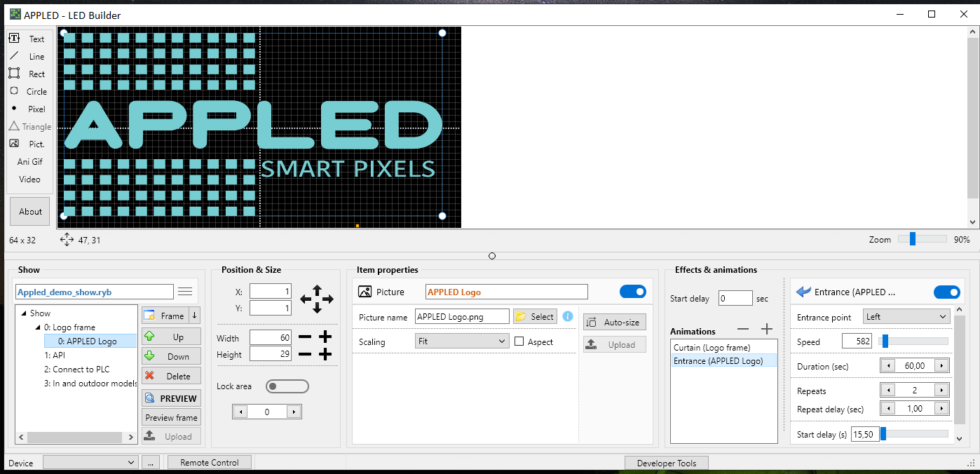Decrease Height with the minus icon
The height and width of the screenshot is (474, 980).
pyautogui.click(x=304, y=355)
